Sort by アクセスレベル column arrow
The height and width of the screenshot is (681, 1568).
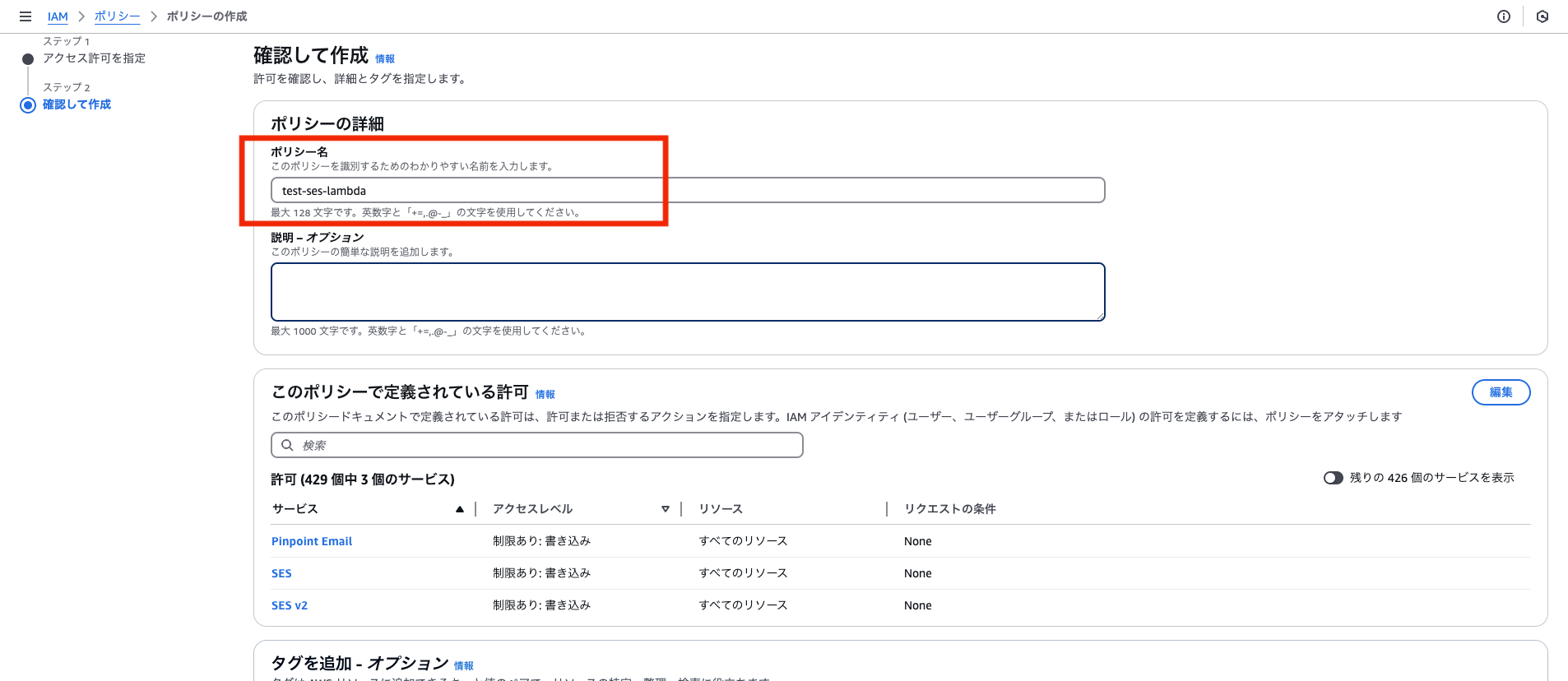[x=666, y=509]
